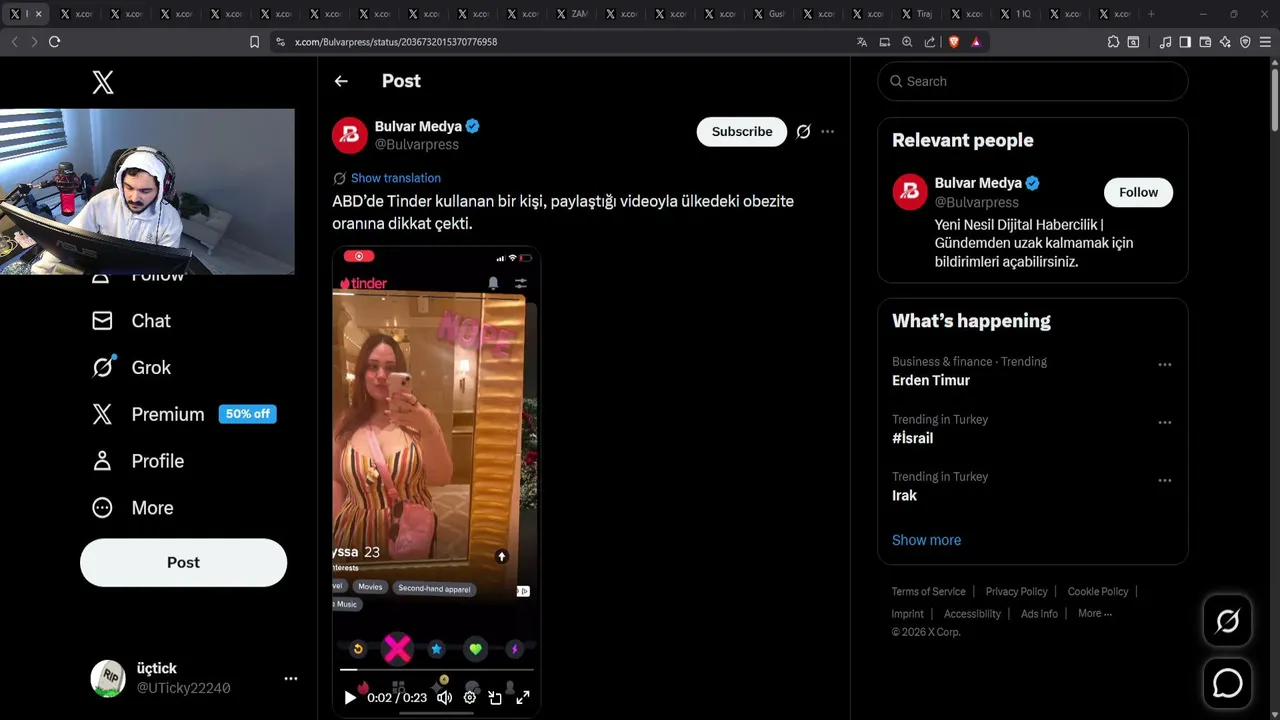Seek on the video progress bar
This screenshot has width=1280, height=720.
pos(436,670)
